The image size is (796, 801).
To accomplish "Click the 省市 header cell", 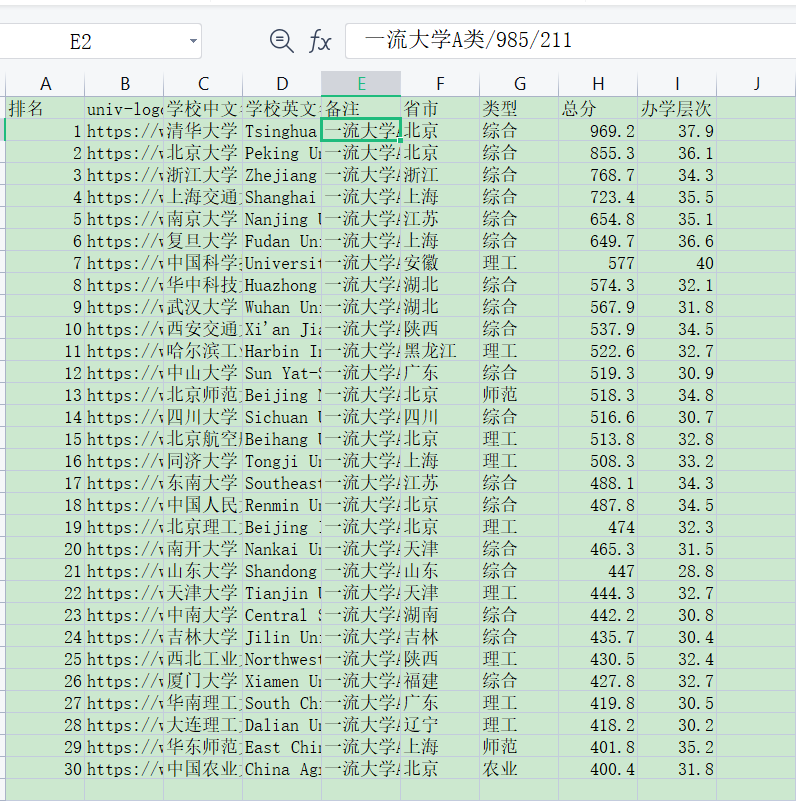I will (440, 108).
